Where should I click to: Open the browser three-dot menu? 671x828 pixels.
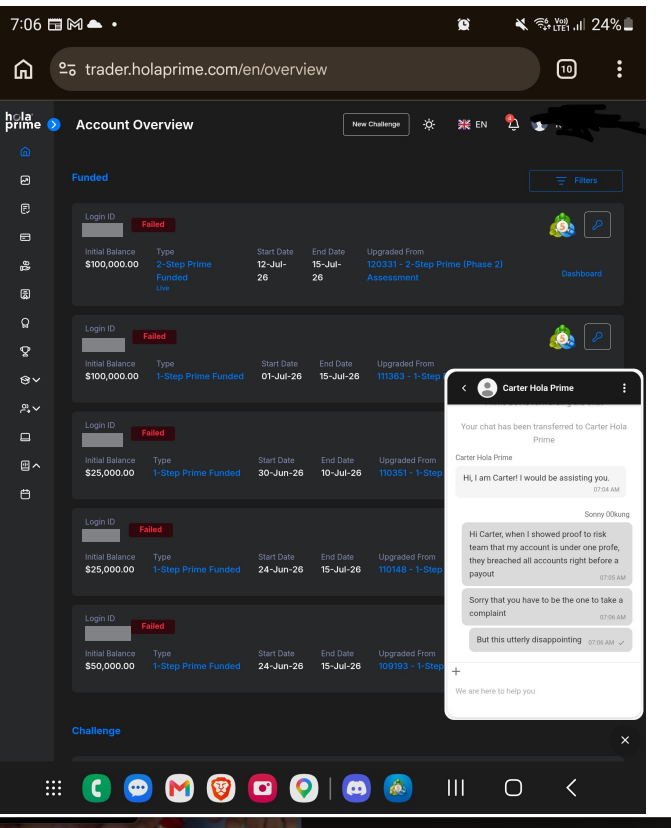point(619,69)
